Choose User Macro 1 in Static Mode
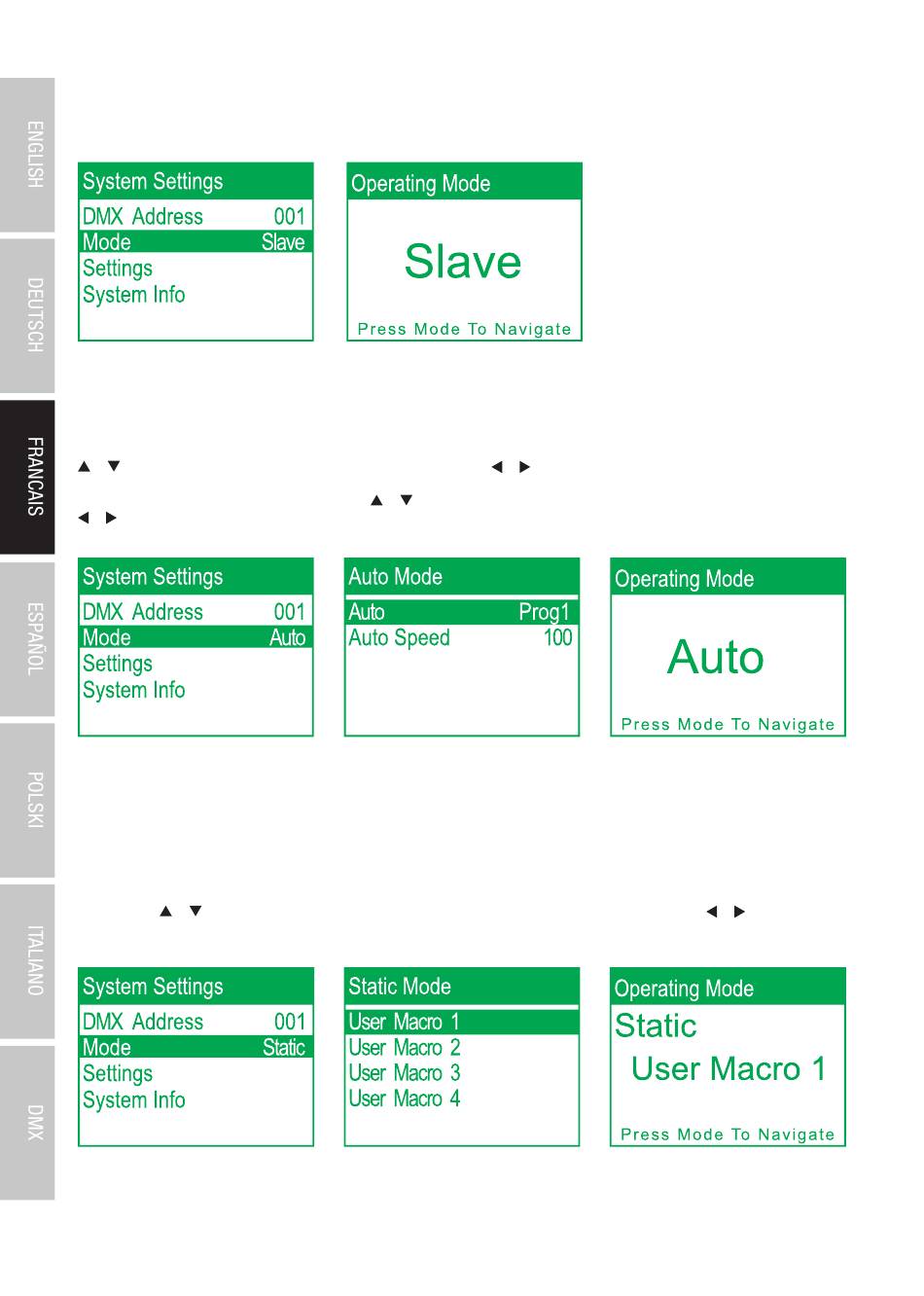 pos(462,1022)
